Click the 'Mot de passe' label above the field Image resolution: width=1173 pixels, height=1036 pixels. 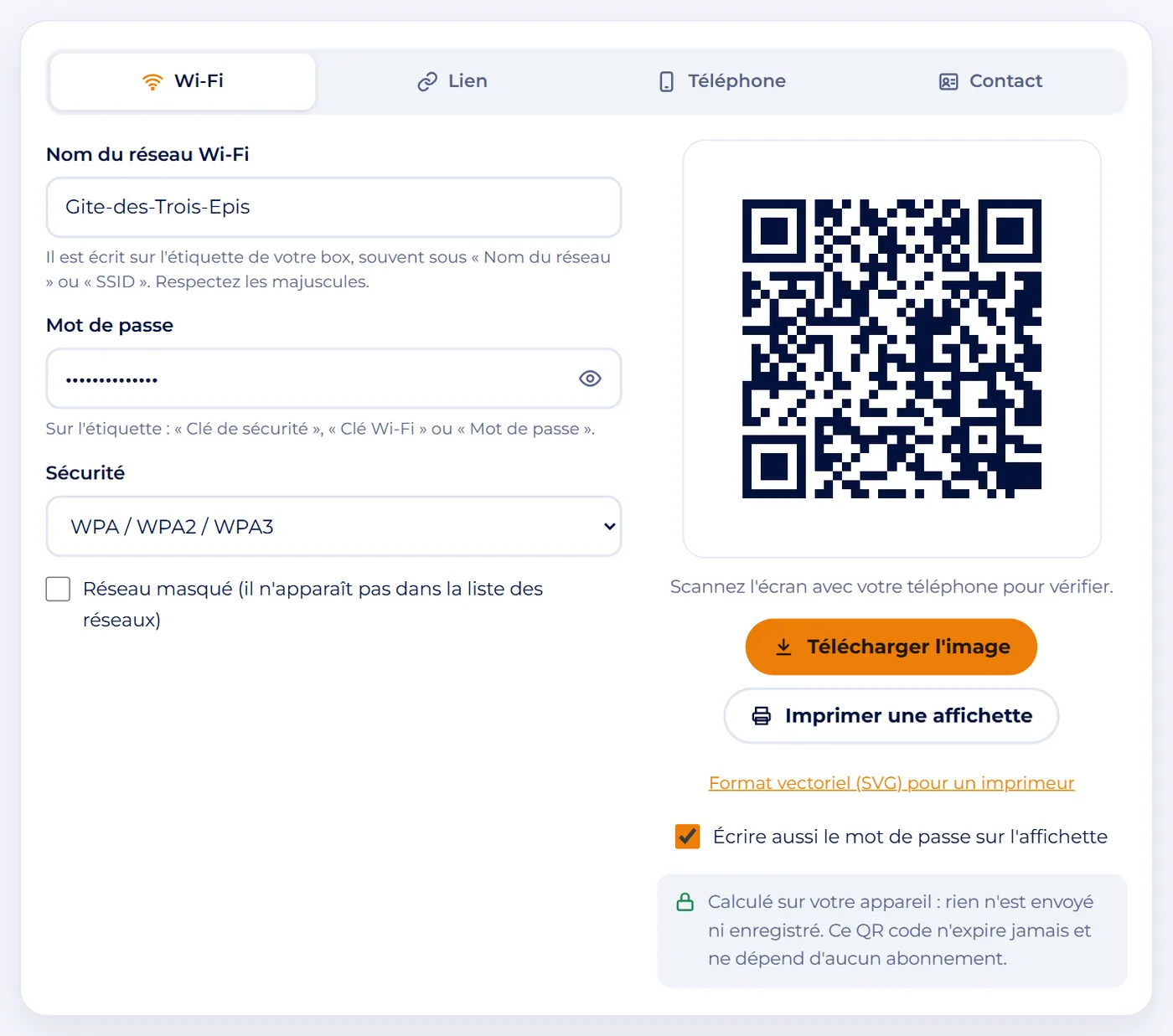(110, 325)
